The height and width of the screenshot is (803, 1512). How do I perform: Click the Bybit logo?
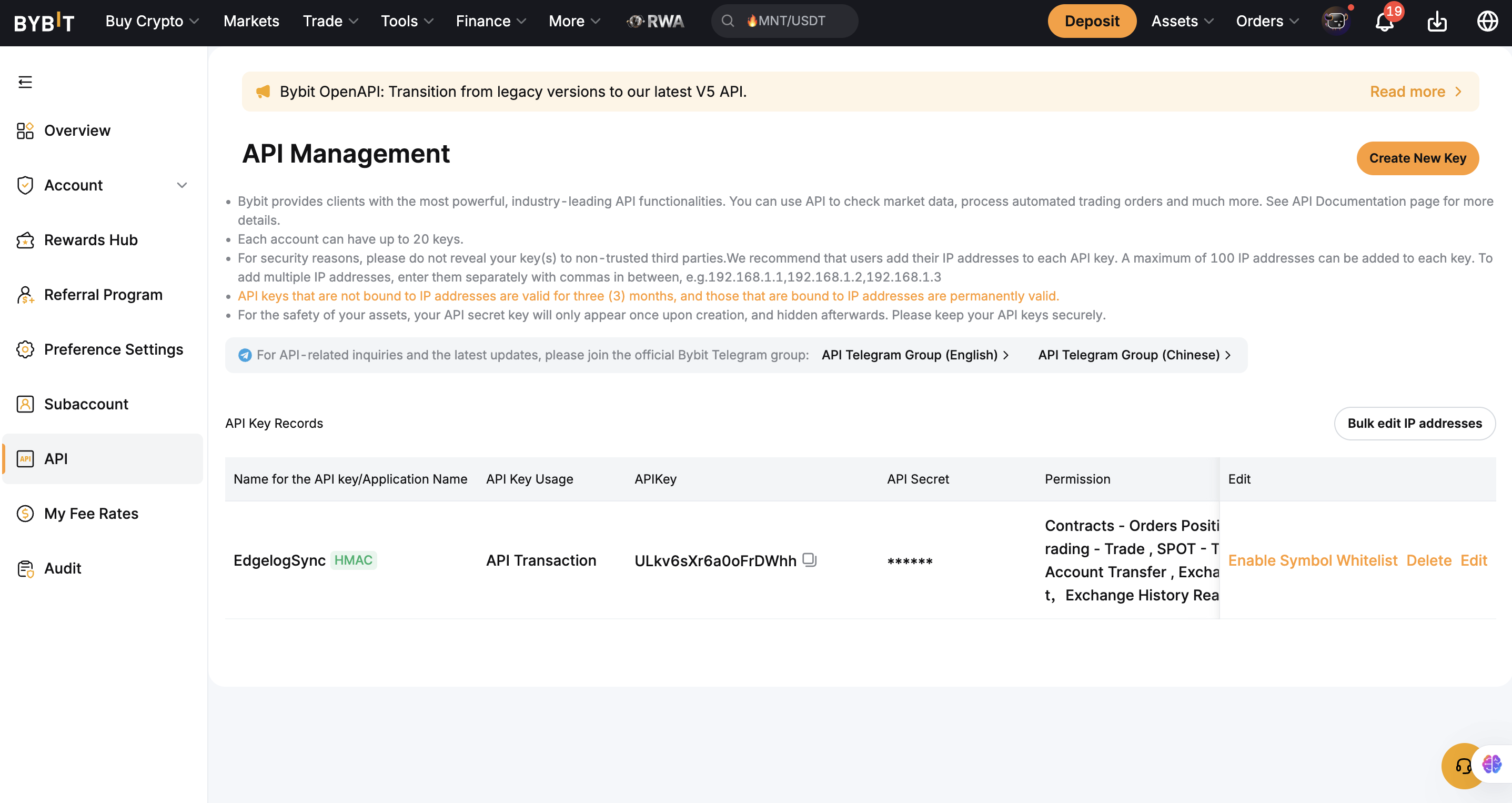tap(44, 22)
